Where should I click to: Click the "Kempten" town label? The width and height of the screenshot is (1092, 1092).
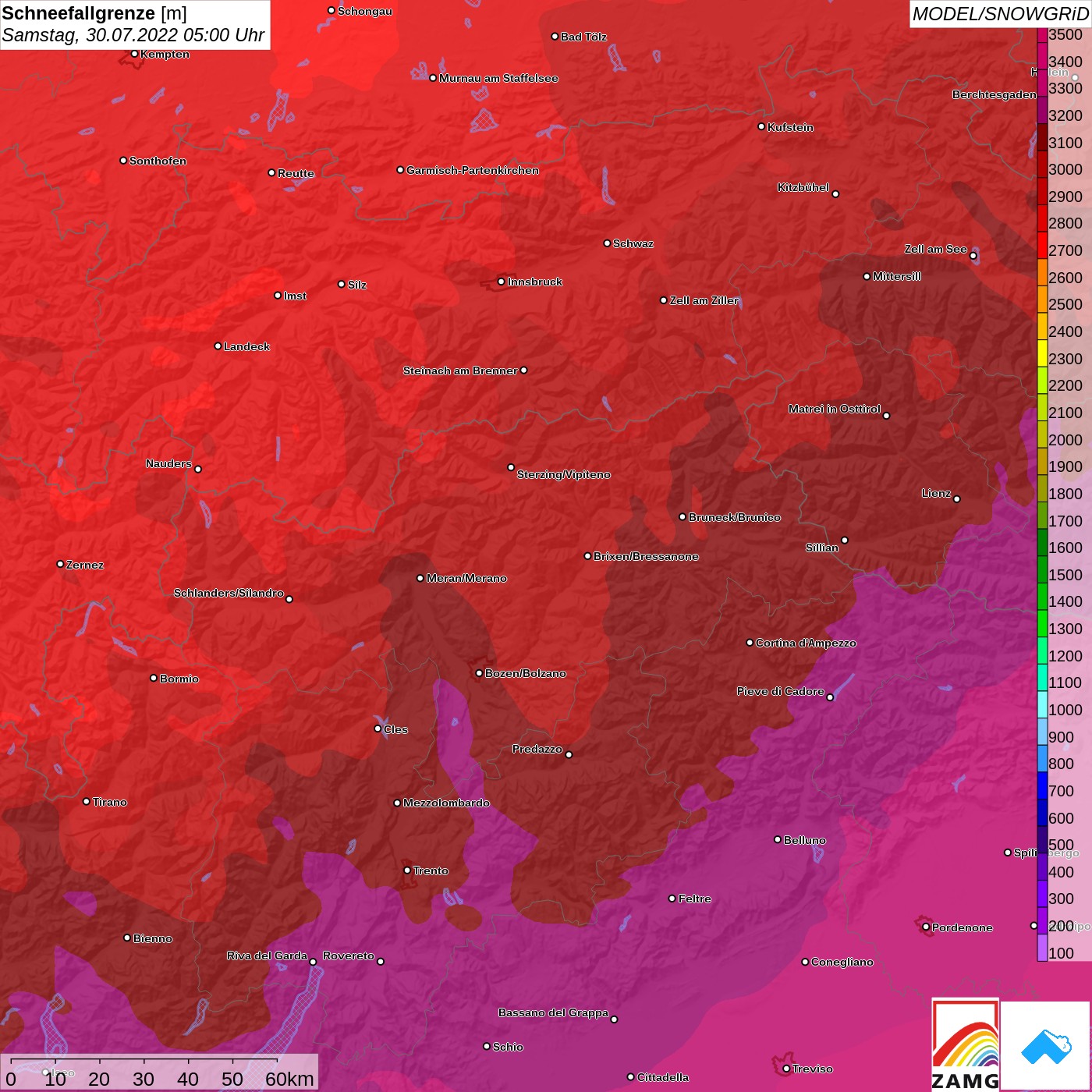click(165, 54)
